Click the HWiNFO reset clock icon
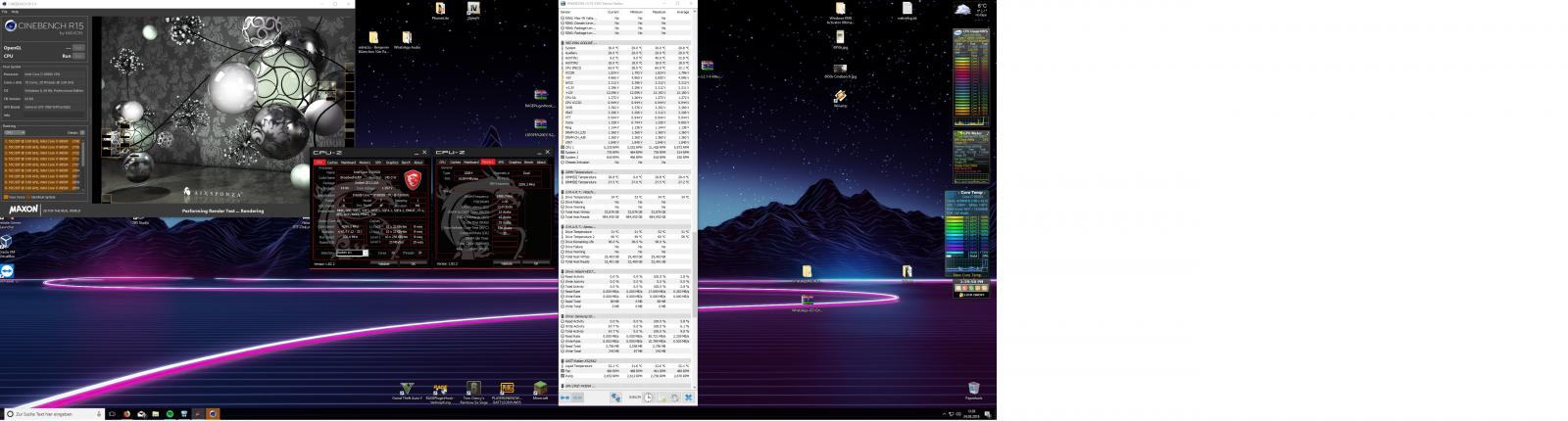 (x=649, y=397)
